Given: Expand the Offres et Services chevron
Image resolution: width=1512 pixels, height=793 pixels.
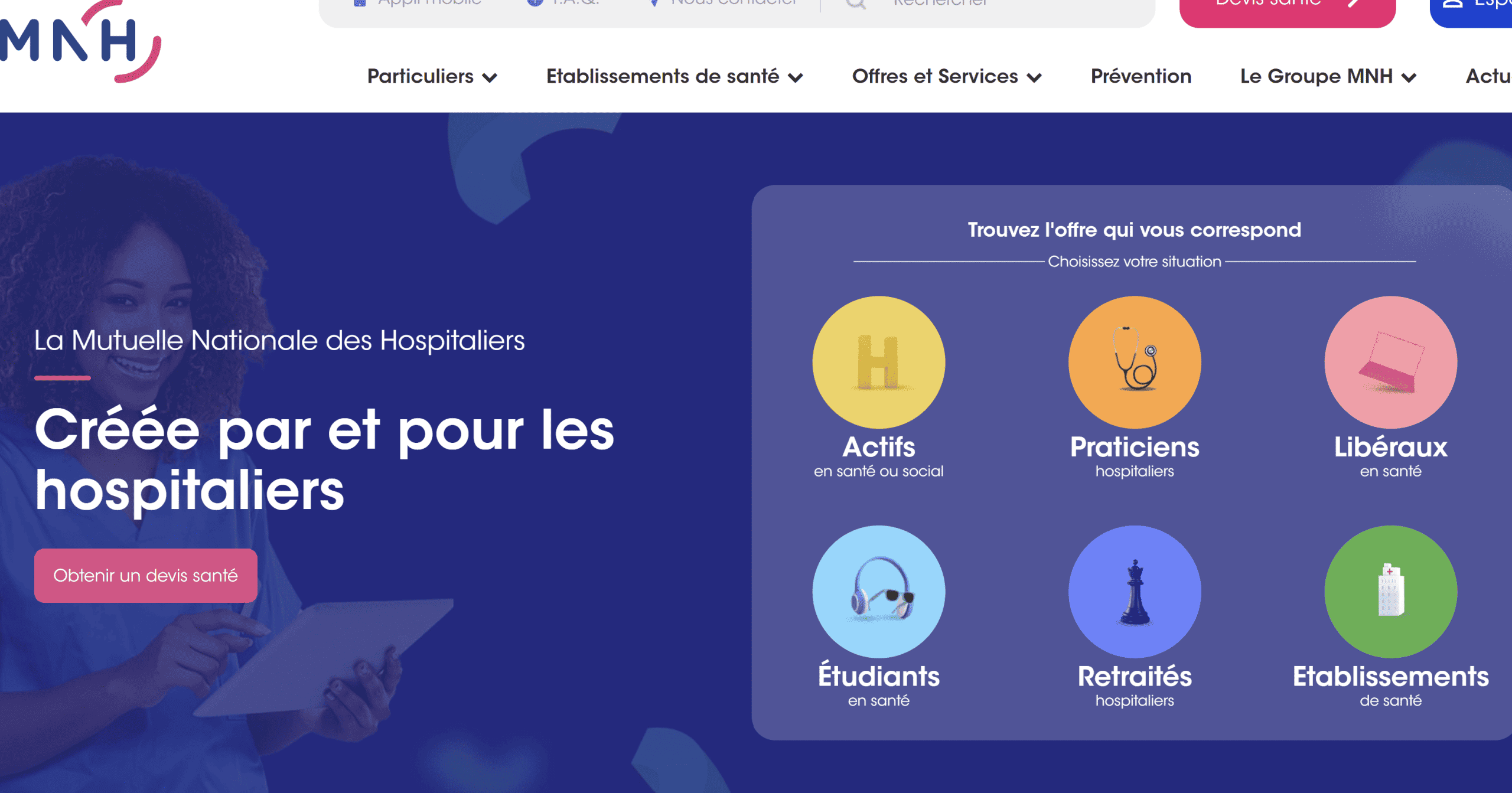Looking at the screenshot, I should [1034, 77].
